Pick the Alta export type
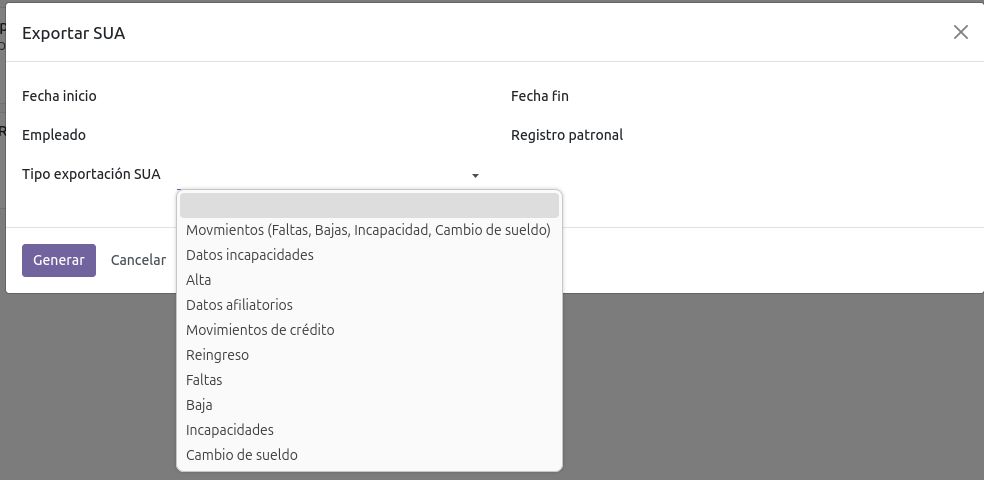The width and height of the screenshot is (984, 480). (x=199, y=280)
